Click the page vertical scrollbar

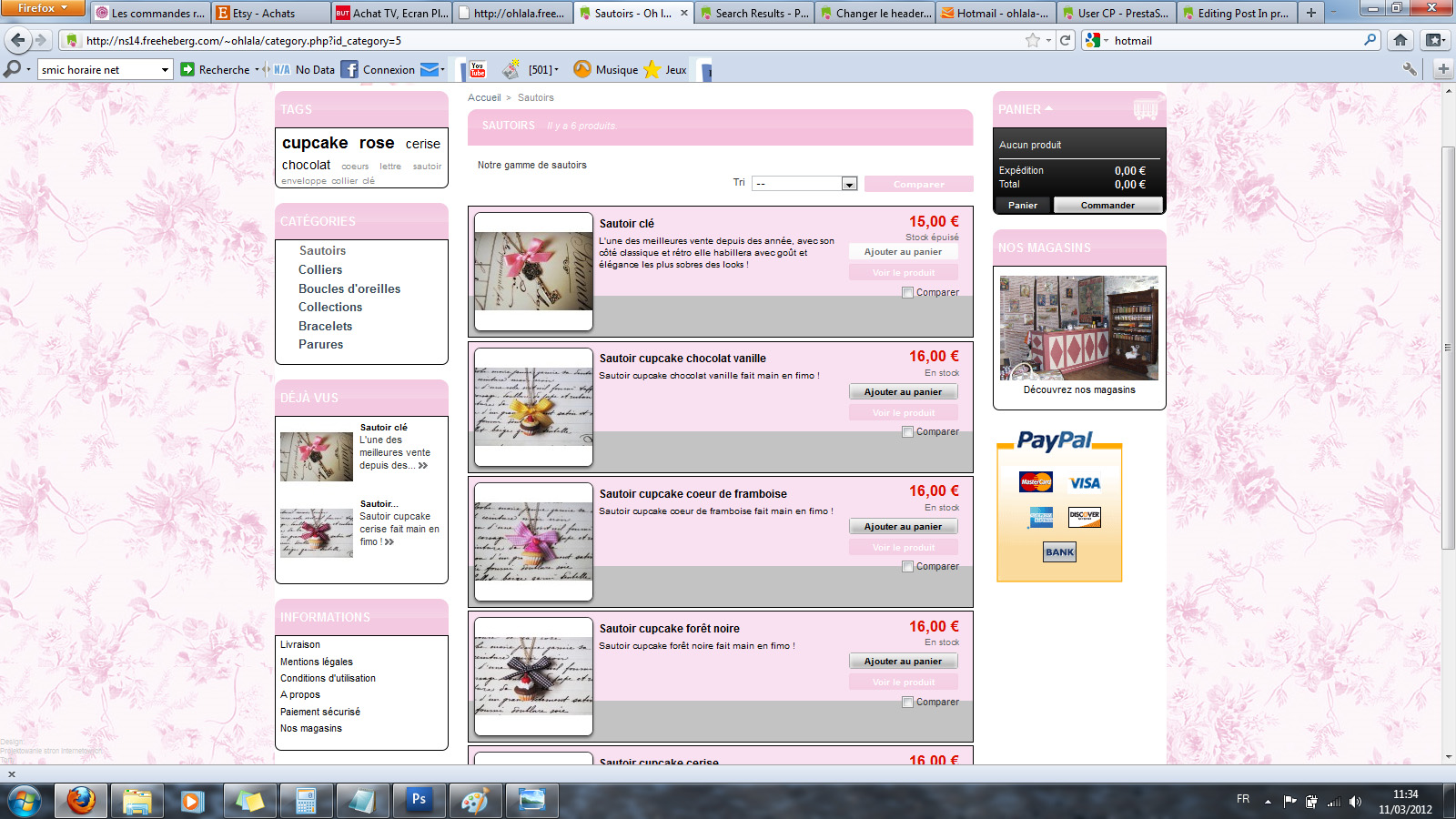click(x=1448, y=346)
